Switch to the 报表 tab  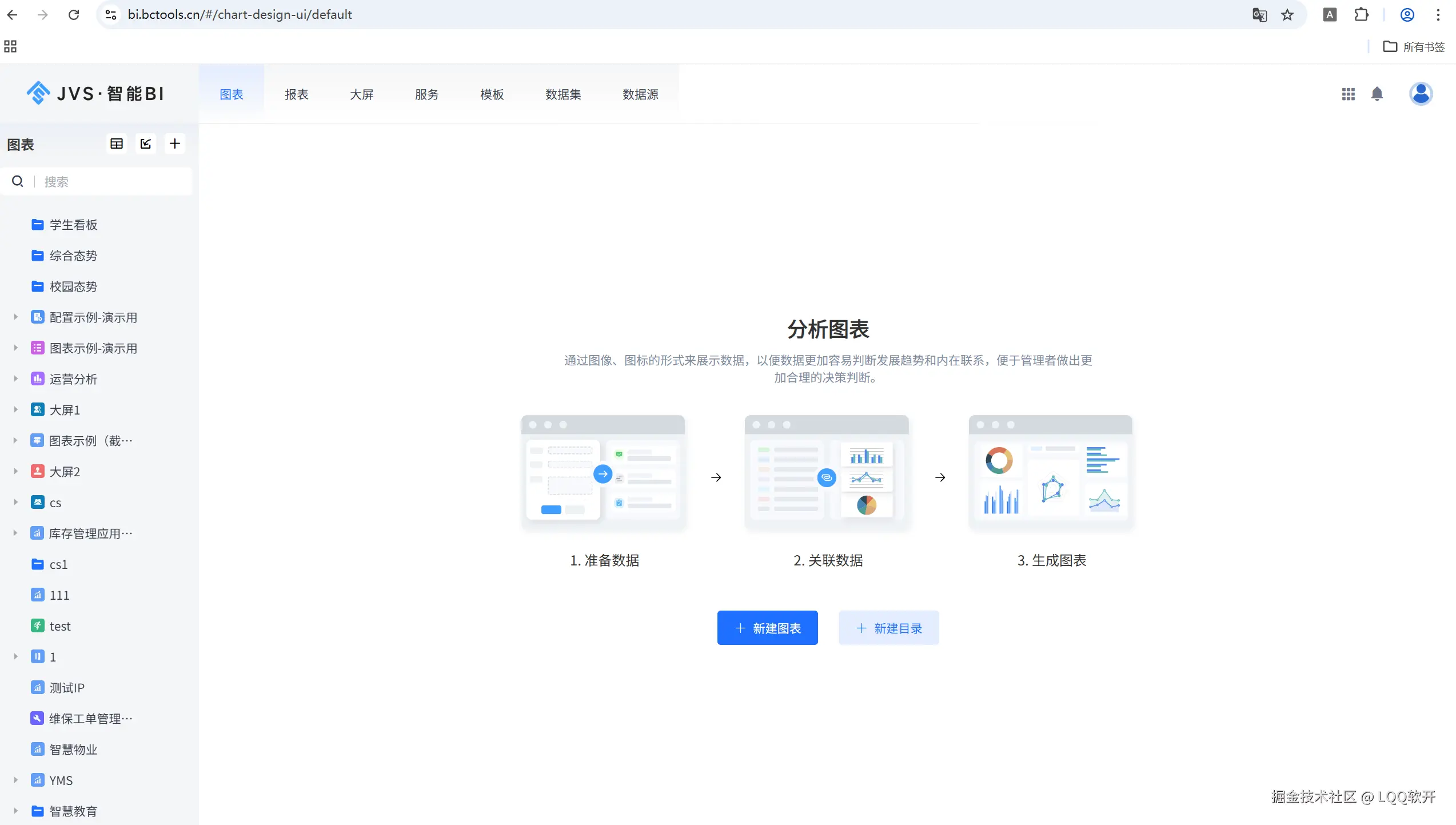click(296, 94)
